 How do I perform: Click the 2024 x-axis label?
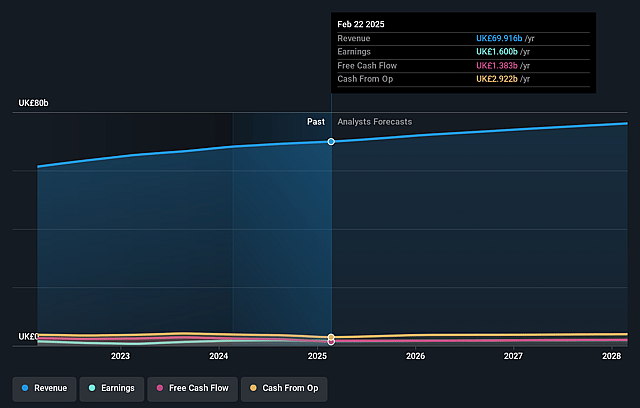coord(219,356)
